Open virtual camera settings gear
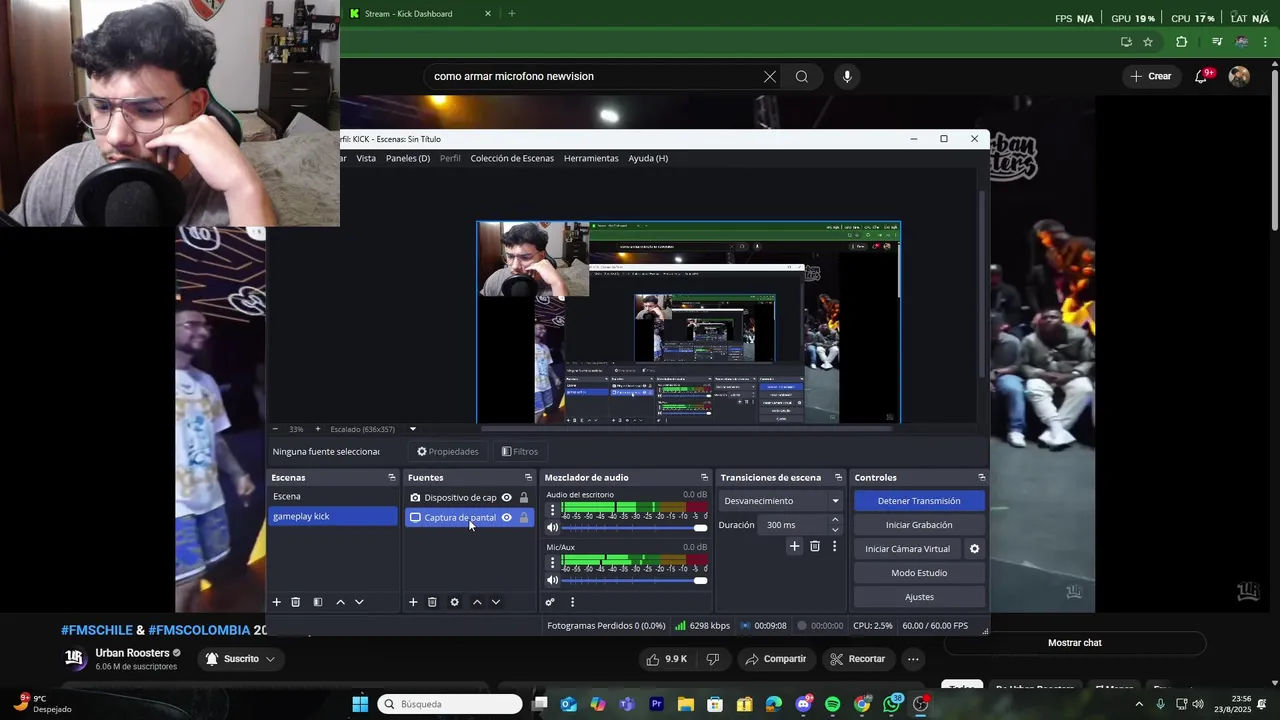 click(974, 549)
